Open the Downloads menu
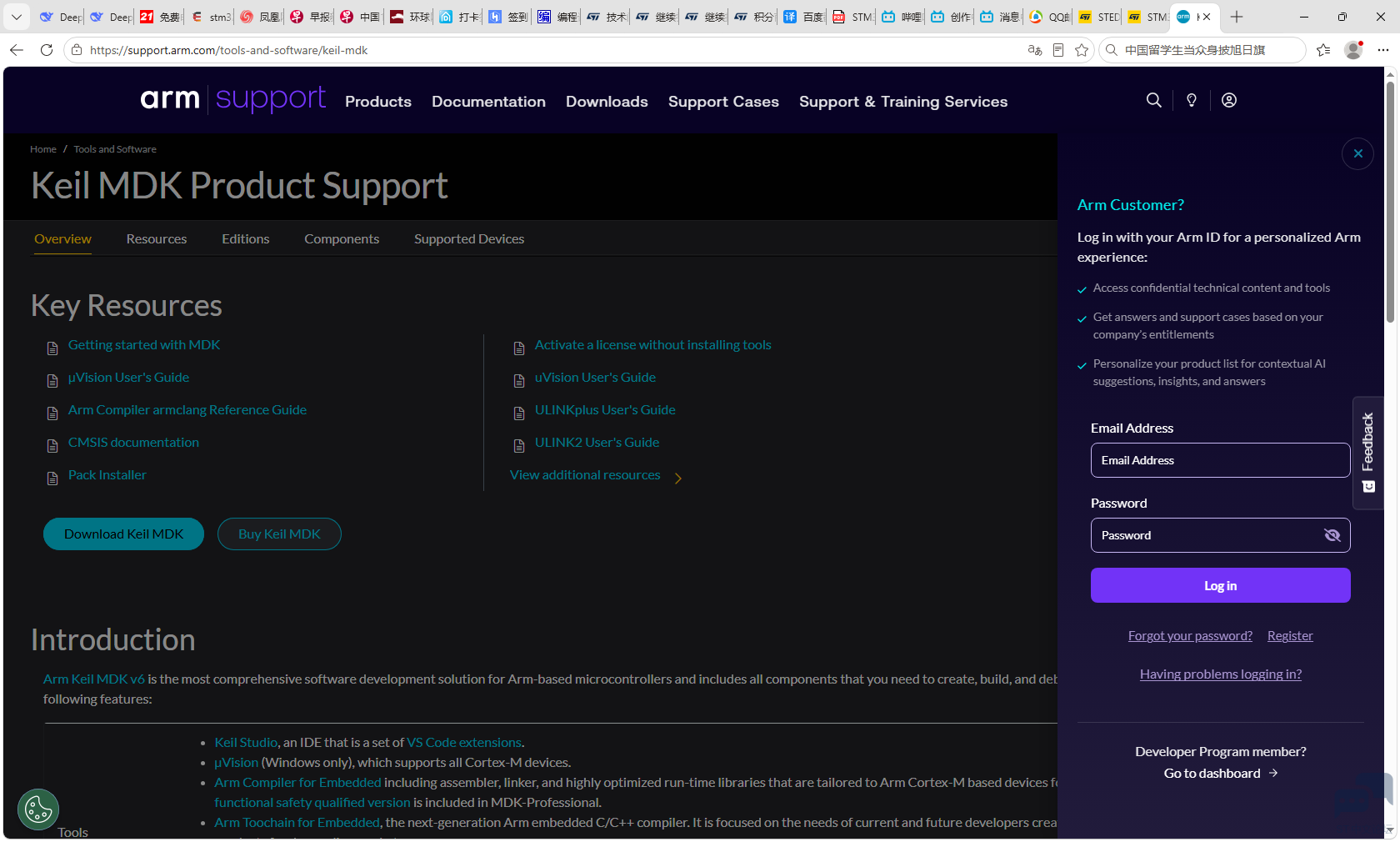This screenshot has height=842, width=1400. [x=607, y=102]
